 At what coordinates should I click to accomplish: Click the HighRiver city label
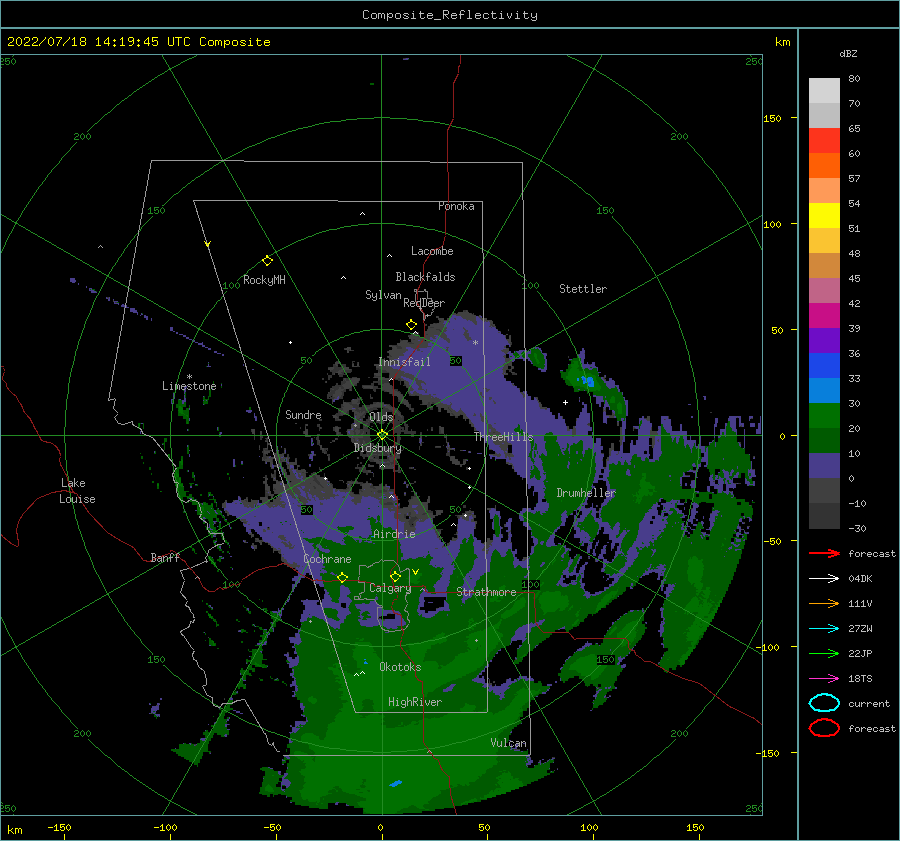[x=415, y=702]
